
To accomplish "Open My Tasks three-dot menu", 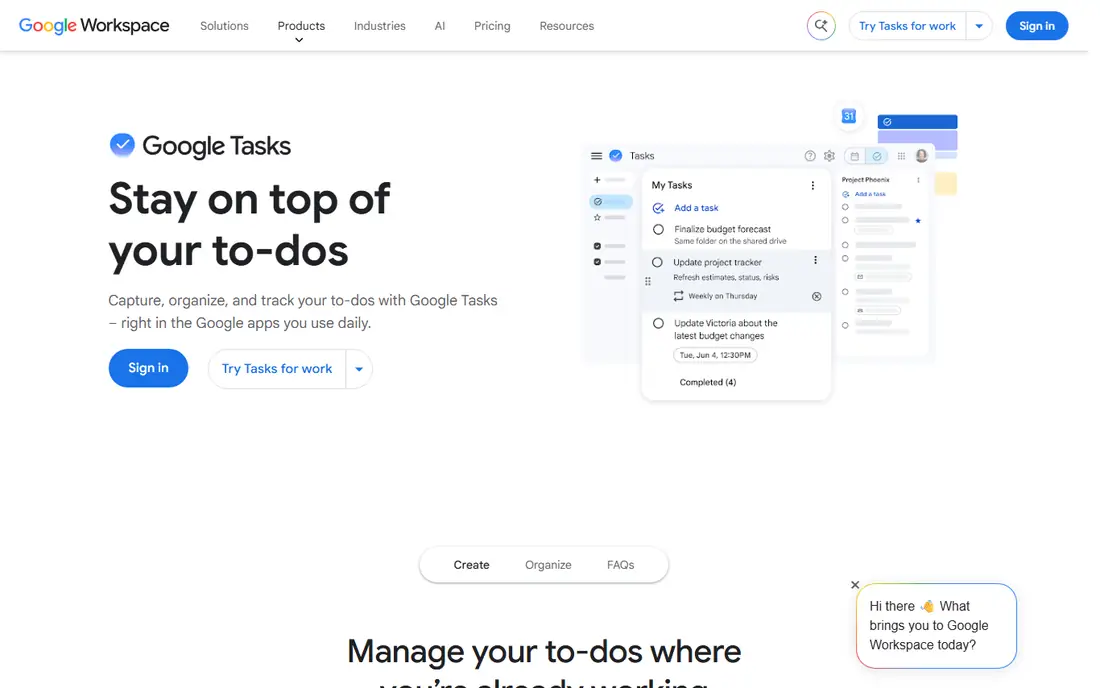I will (812, 185).
